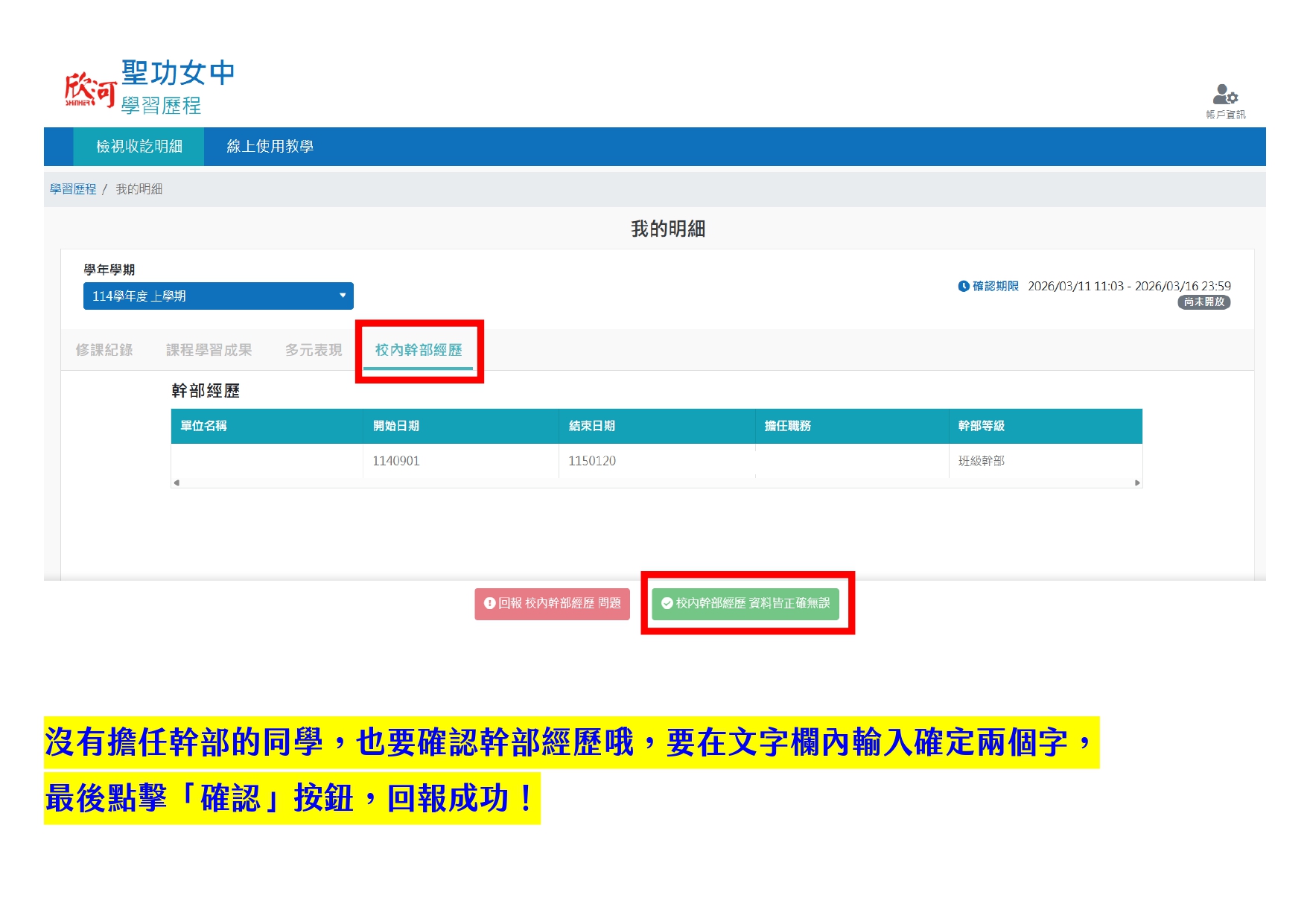
Task: Click the table's left horizontal scroll arrow
Action: pyautogui.click(x=177, y=482)
